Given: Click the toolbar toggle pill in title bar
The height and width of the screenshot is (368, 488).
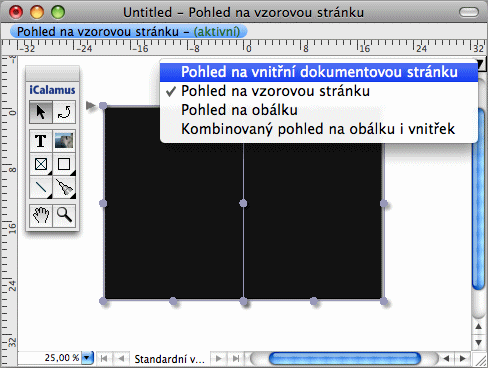Looking at the screenshot, I should 469,12.
